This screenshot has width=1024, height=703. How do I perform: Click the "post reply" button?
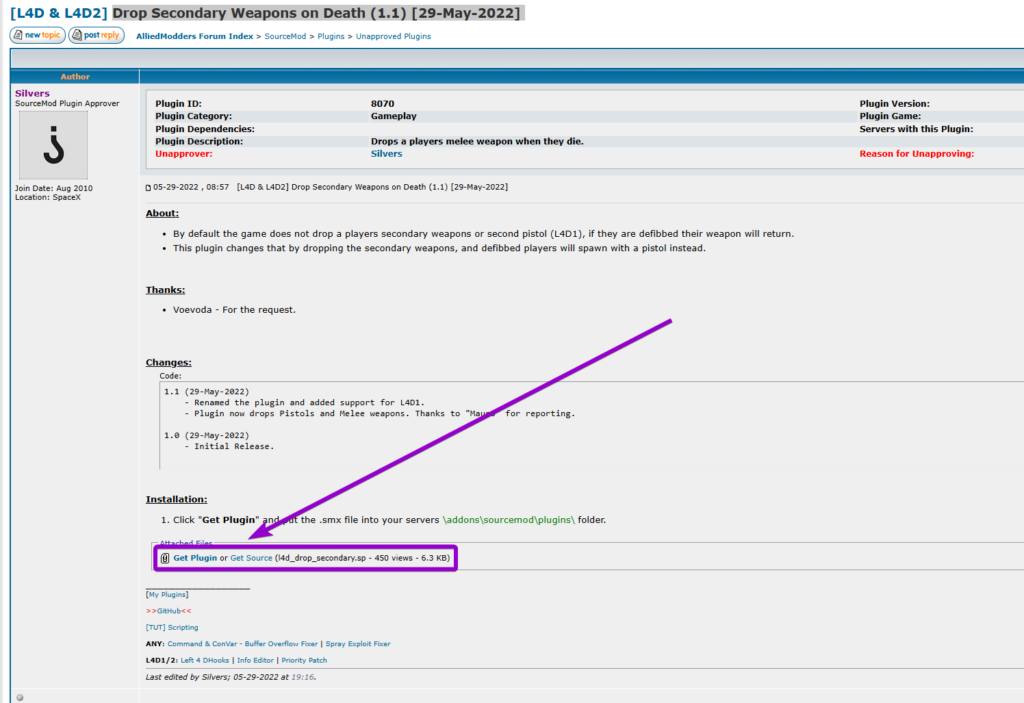(x=95, y=34)
